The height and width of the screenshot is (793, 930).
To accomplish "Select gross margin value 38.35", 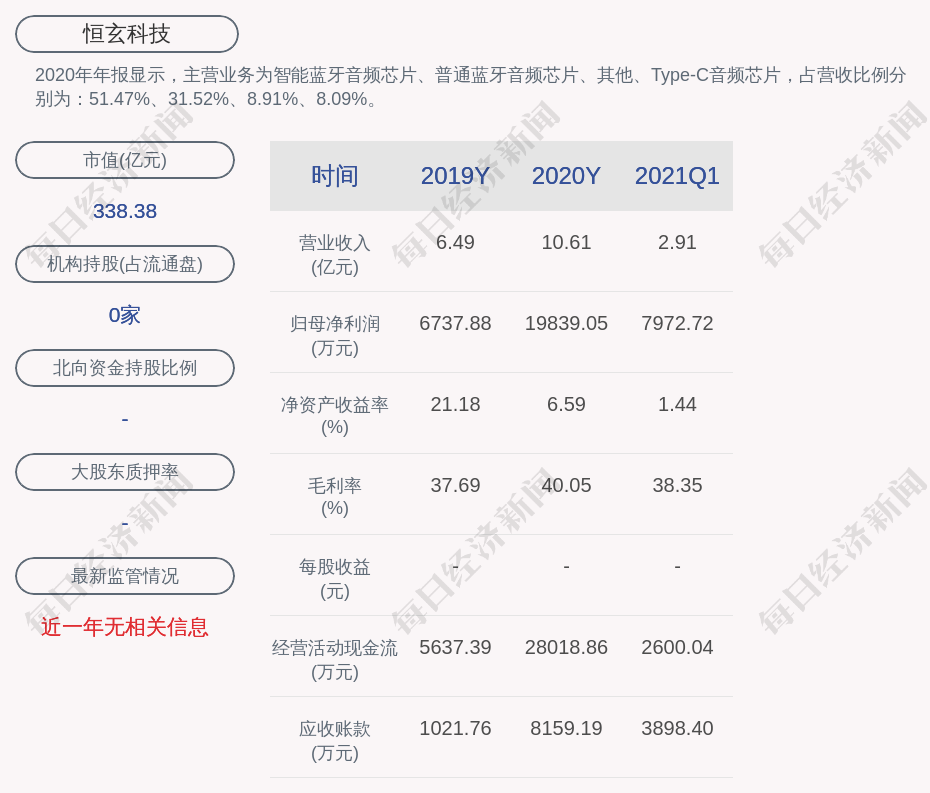I will 677,485.
